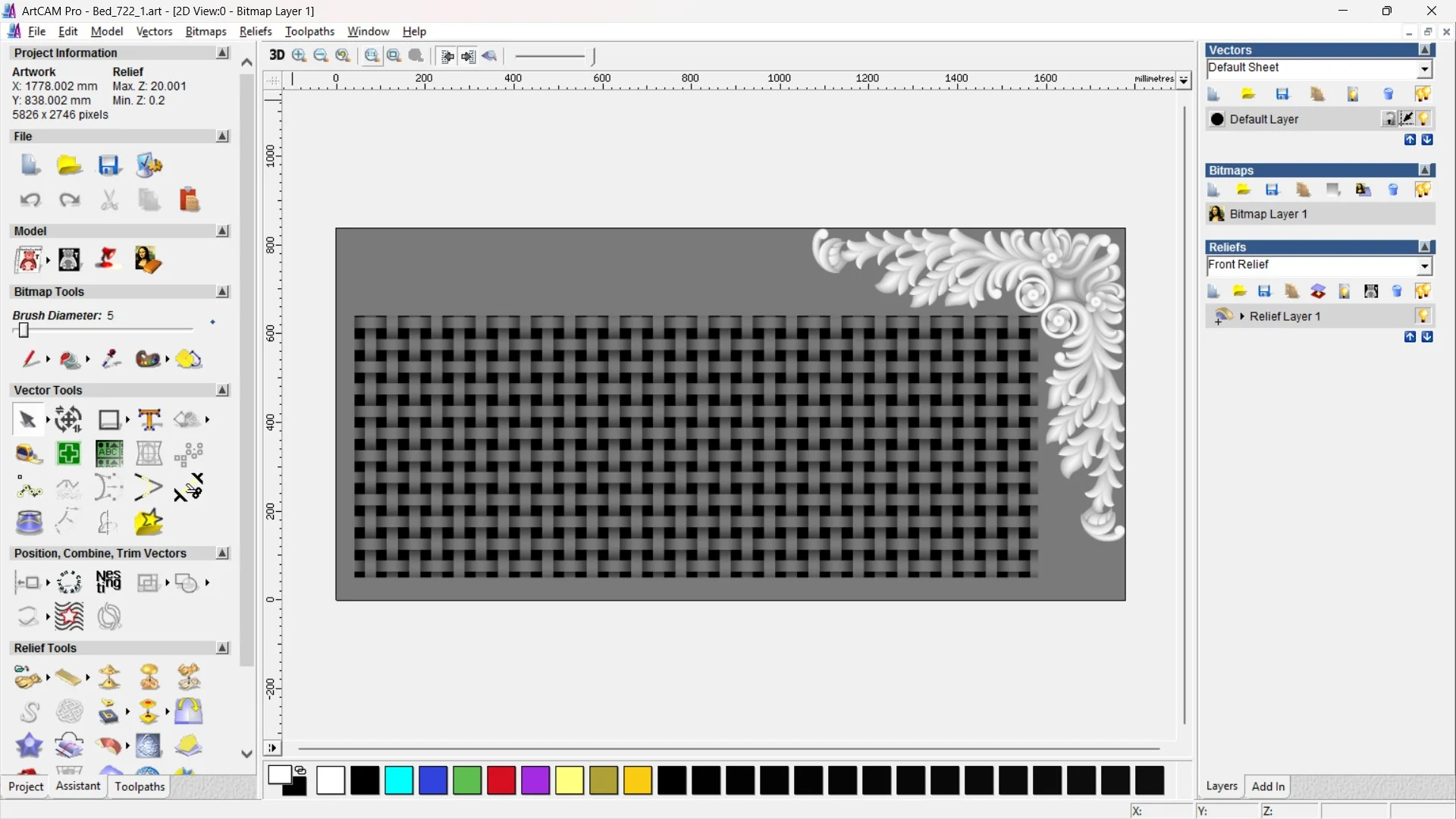Viewport: 1456px width, 819px height.
Task: Click the 3D view button
Action: (277, 55)
